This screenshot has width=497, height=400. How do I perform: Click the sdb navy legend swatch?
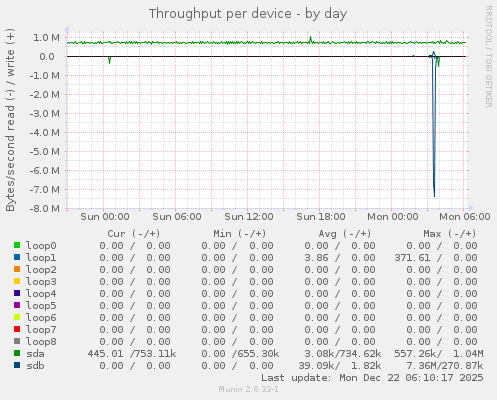(x=17, y=365)
